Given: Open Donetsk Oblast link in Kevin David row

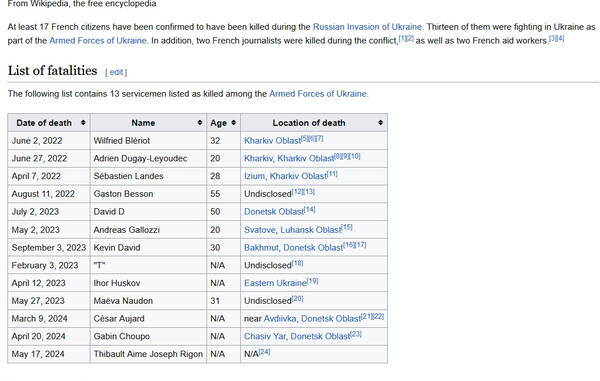Looking at the screenshot, I should 313,247.
